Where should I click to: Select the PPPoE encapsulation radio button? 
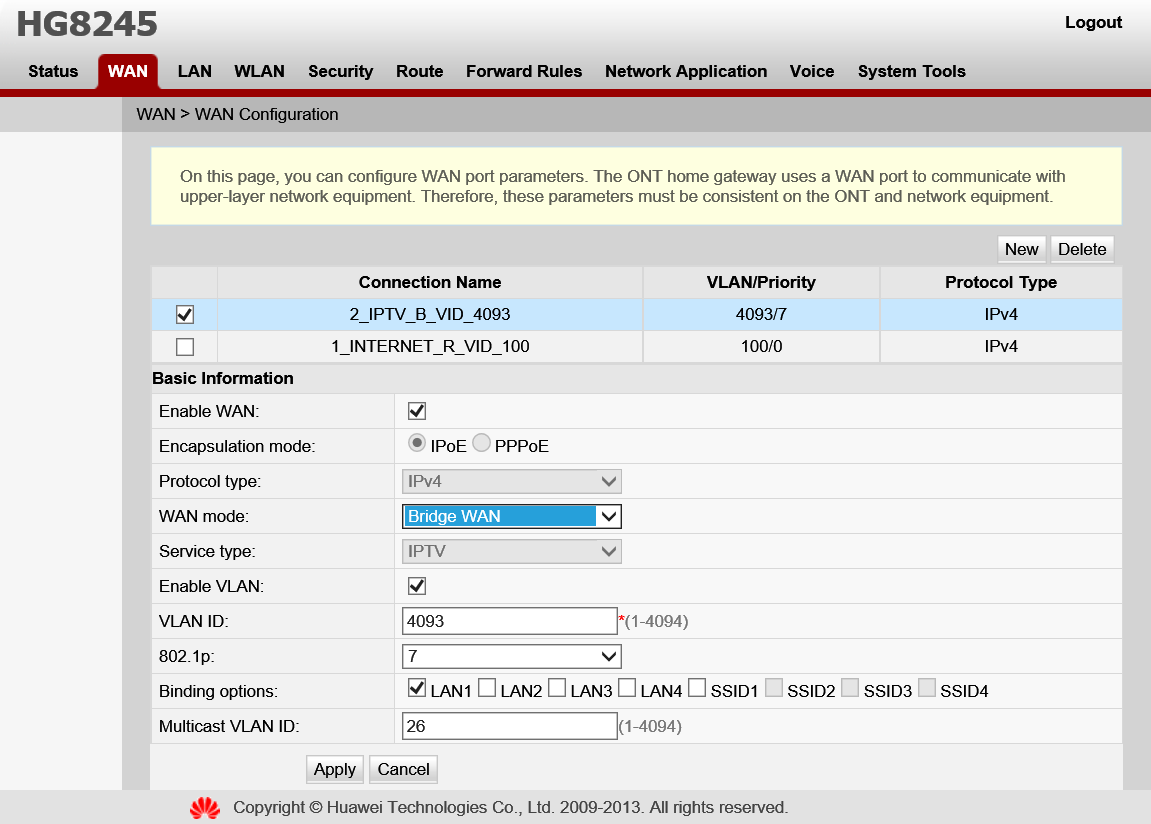(482, 444)
